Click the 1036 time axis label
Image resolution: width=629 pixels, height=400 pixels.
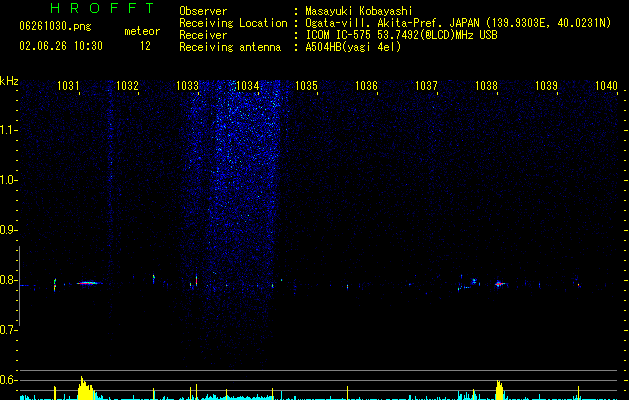coord(366,85)
